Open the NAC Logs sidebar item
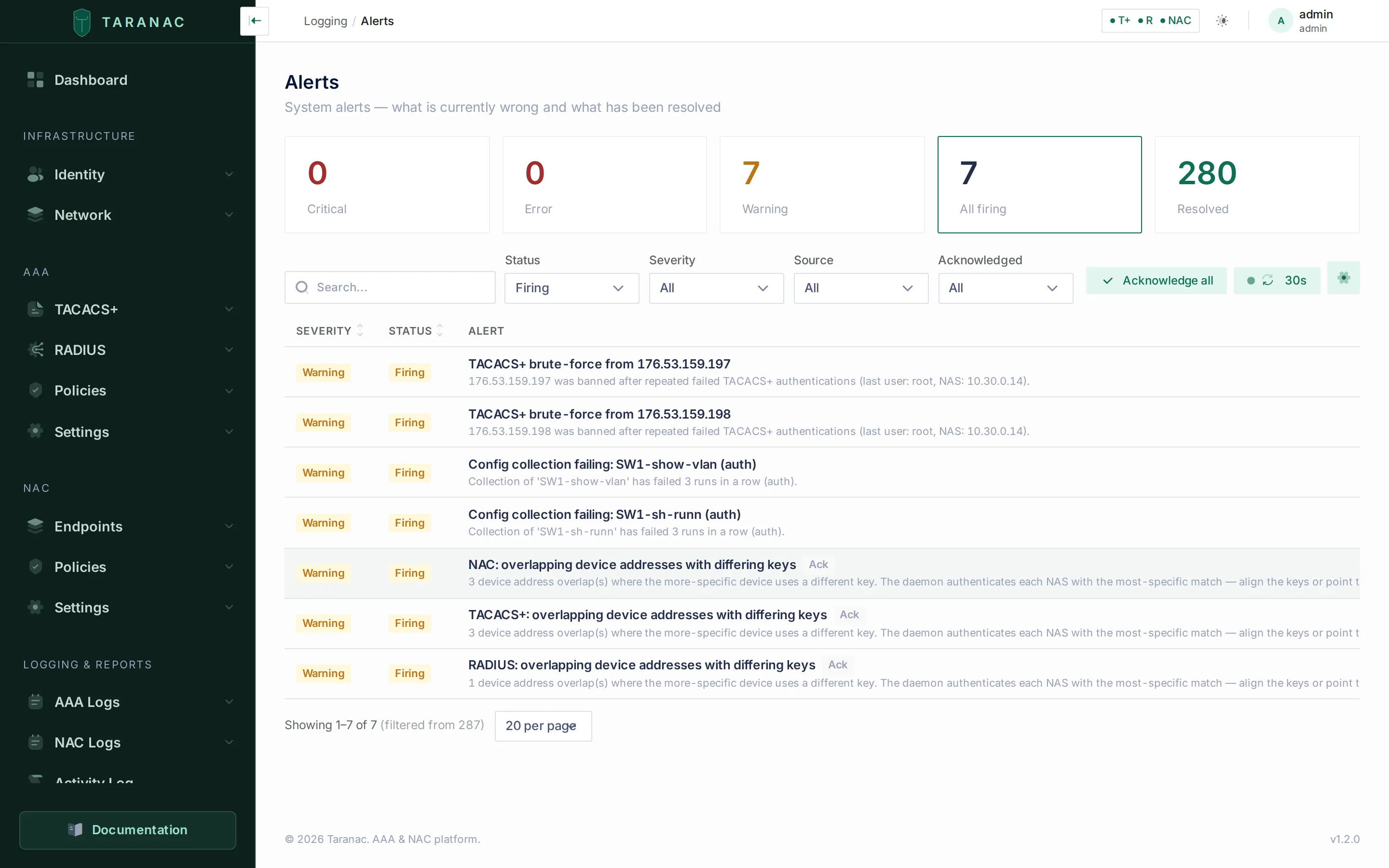The image size is (1389, 868). (127, 742)
